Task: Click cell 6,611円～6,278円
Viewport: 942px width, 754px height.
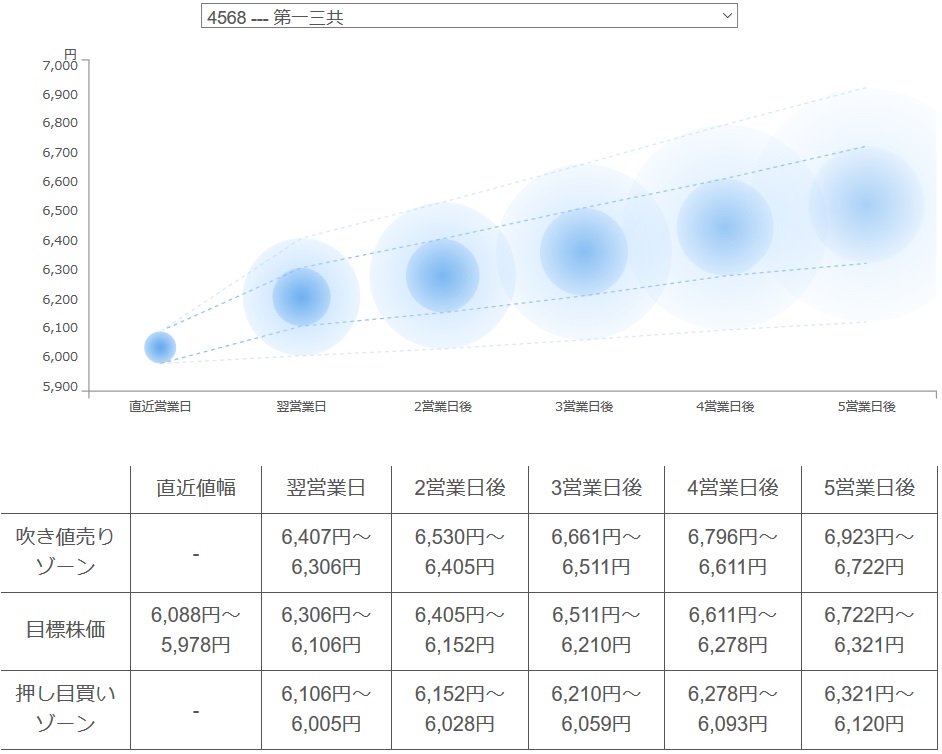Action: pos(733,630)
